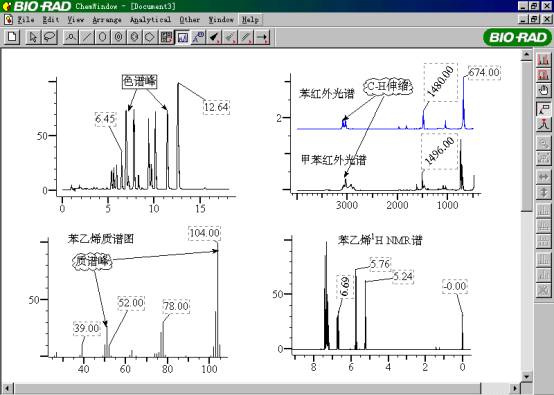Select the horizontal stretch arrows tool
This screenshot has width=554, height=395.
[x=543, y=176]
